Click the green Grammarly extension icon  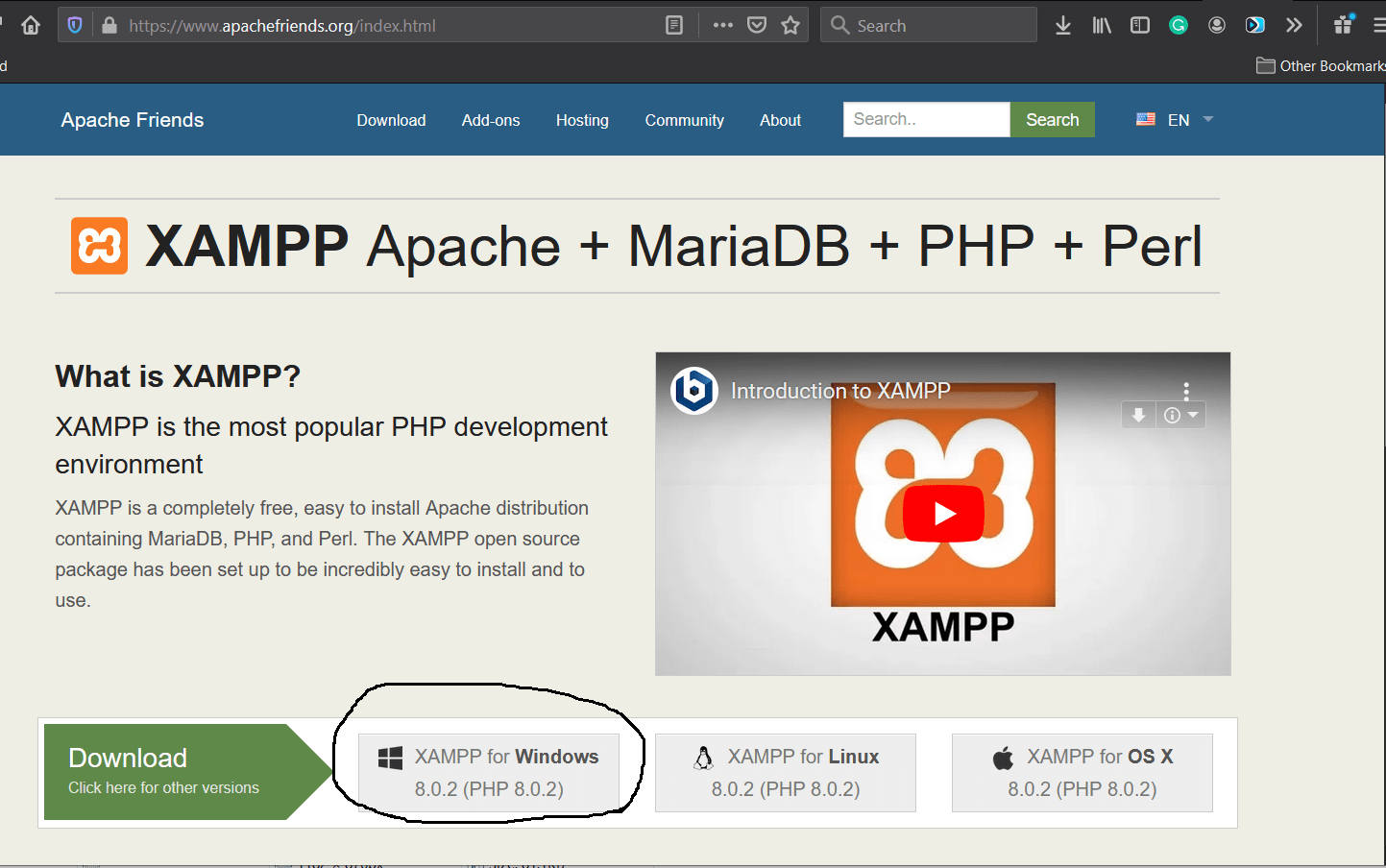(1179, 25)
